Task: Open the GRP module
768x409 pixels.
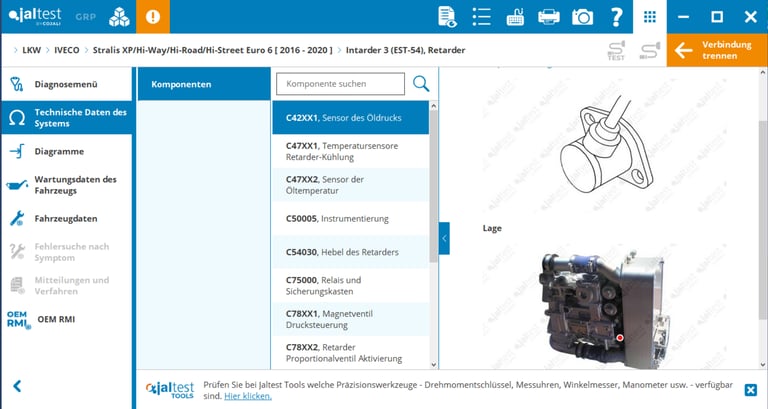Action: pos(85,17)
